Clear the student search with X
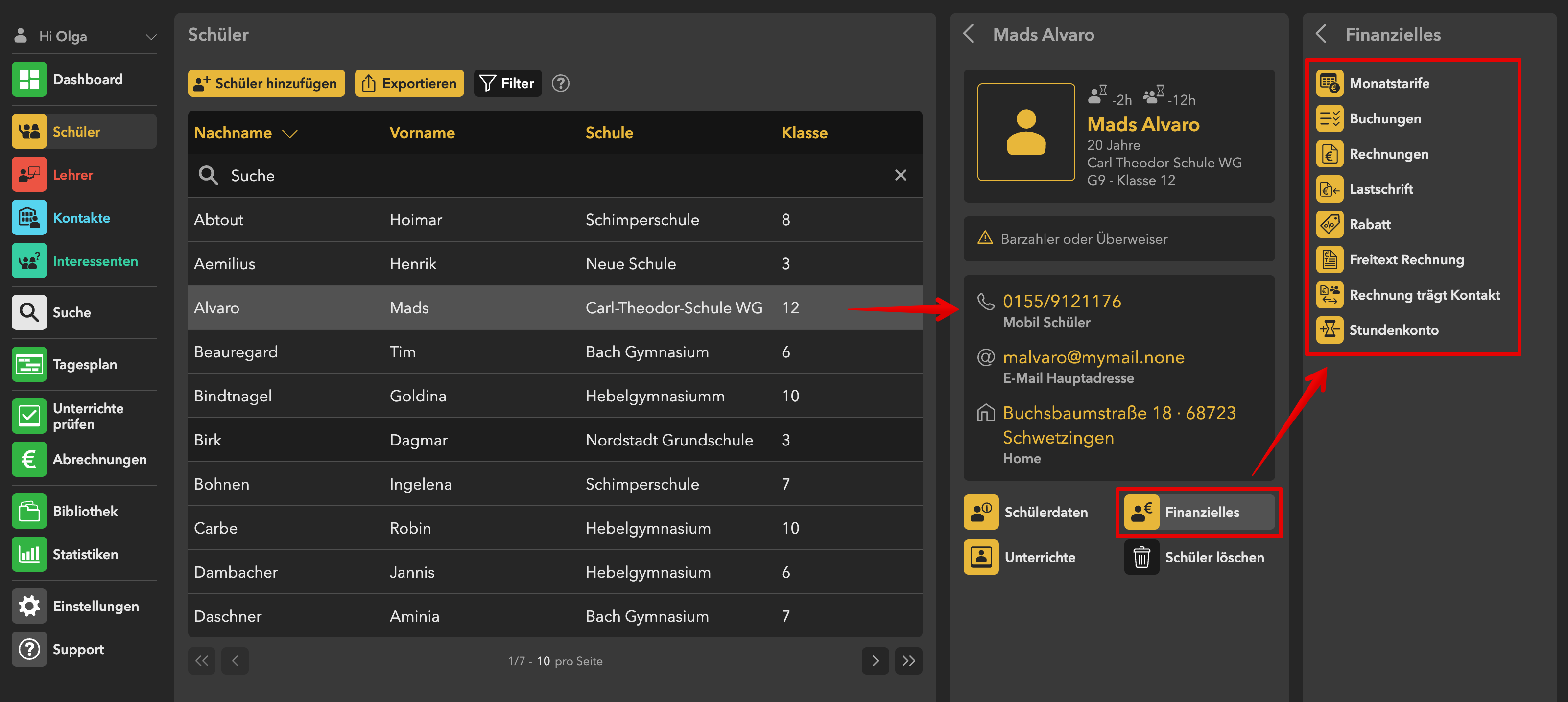 (x=900, y=175)
